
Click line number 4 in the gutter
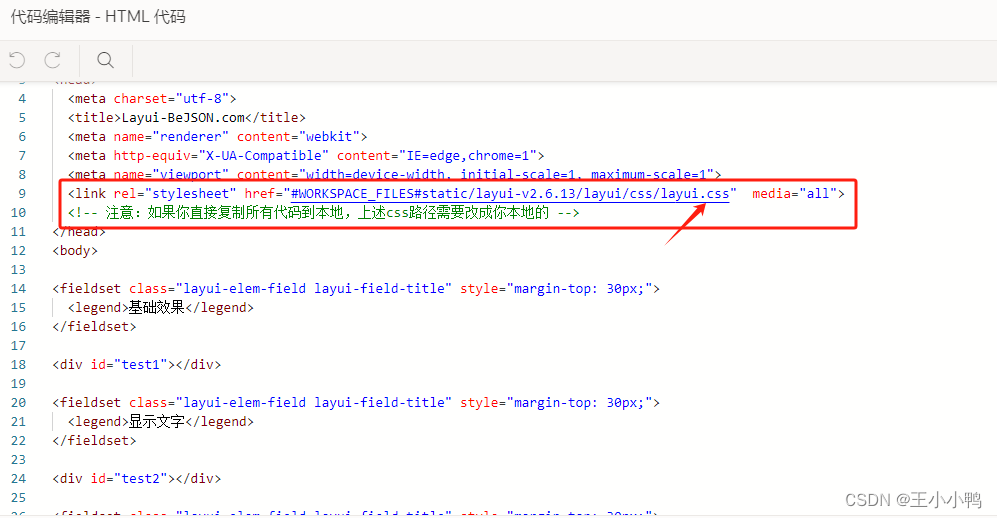[22, 99]
